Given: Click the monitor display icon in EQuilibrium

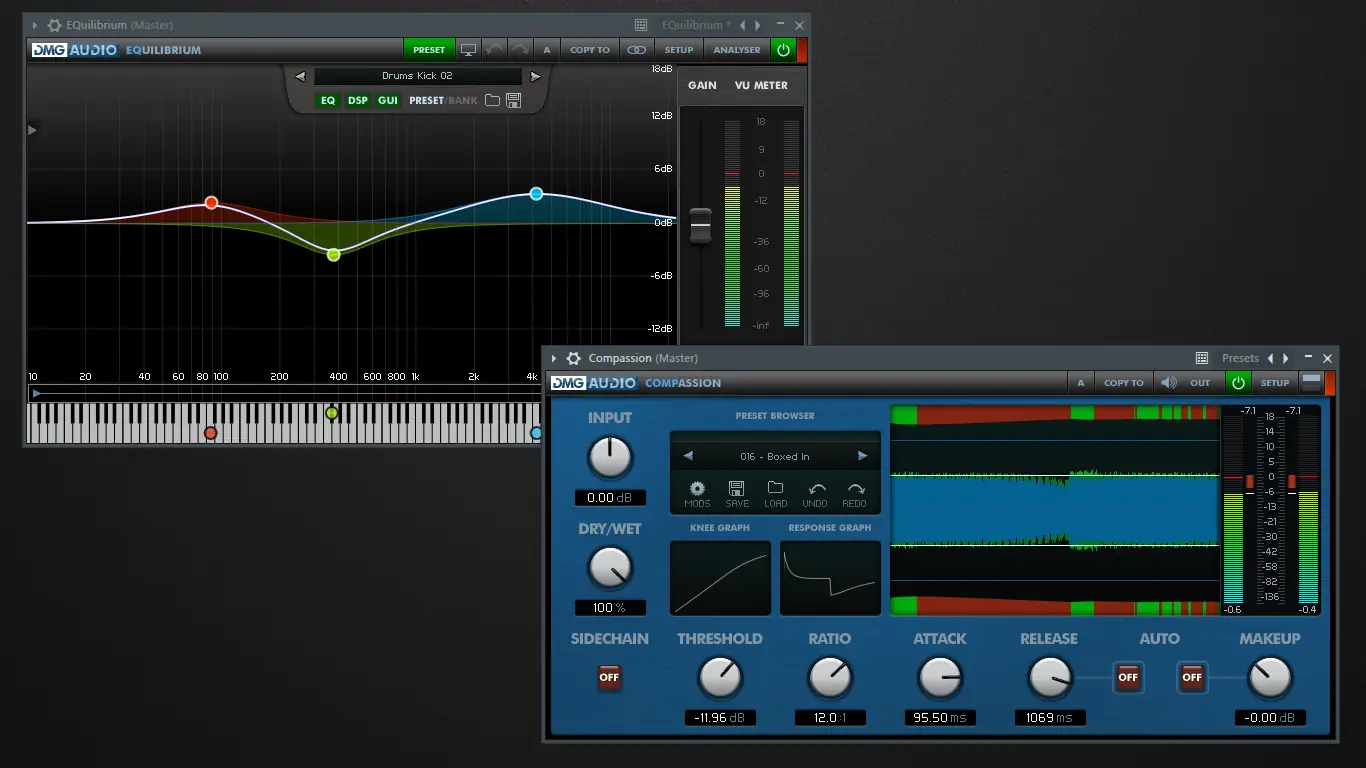Looking at the screenshot, I should click(468, 50).
